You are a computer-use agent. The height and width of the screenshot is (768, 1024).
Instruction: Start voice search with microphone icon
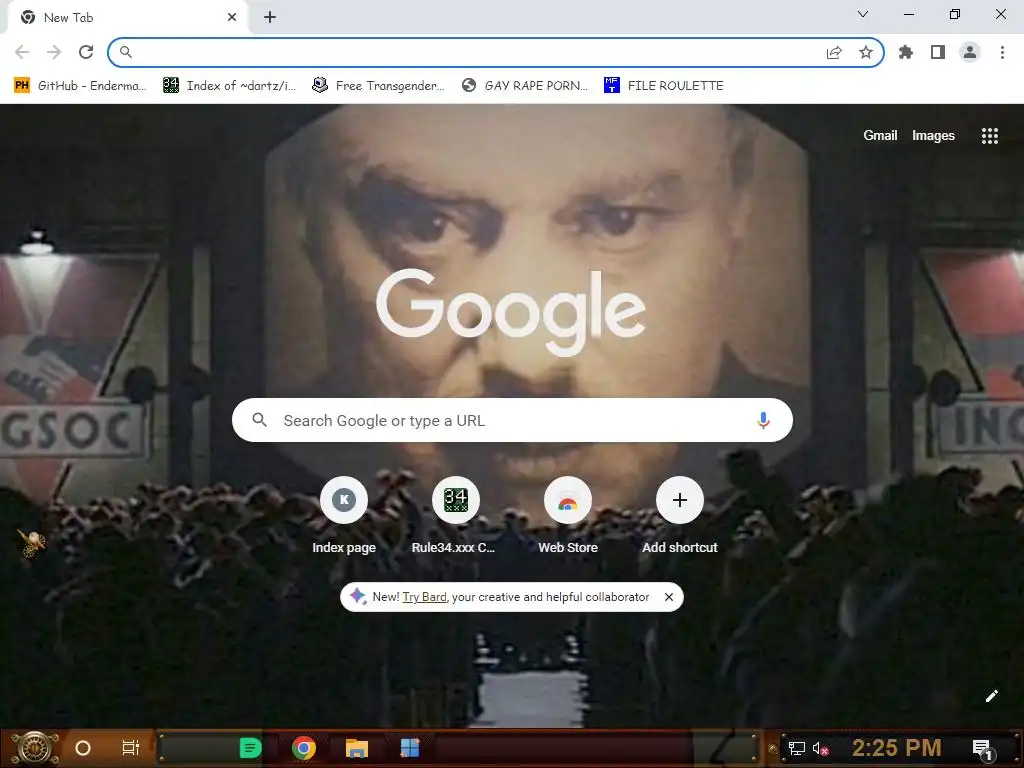coord(763,420)
